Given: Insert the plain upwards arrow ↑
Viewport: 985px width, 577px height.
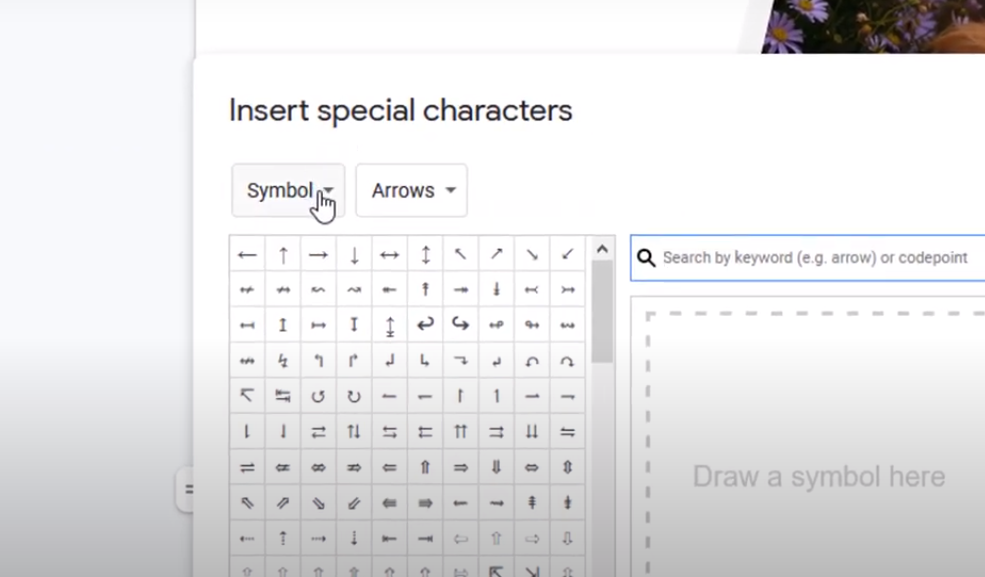Looking at the screenshot, I should coord(283,254).
